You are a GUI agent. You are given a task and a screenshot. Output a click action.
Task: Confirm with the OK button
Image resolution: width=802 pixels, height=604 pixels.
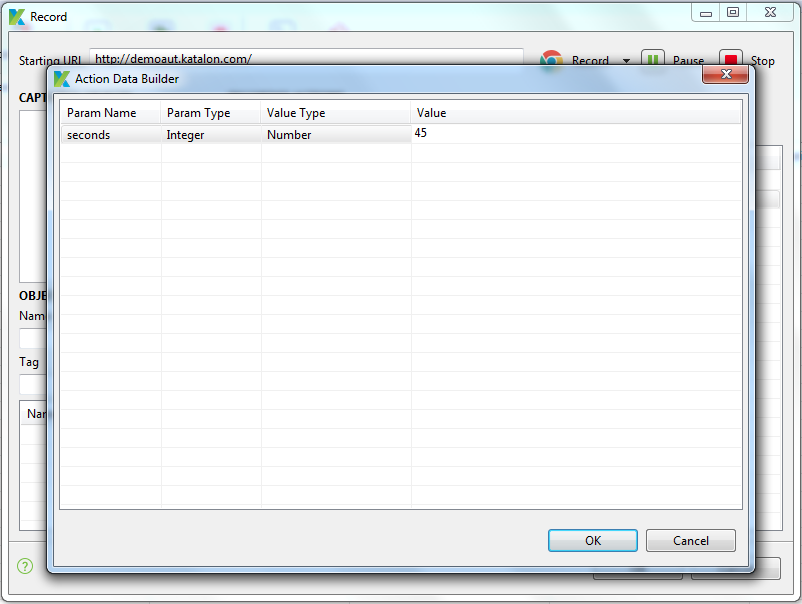coord(592,541)
